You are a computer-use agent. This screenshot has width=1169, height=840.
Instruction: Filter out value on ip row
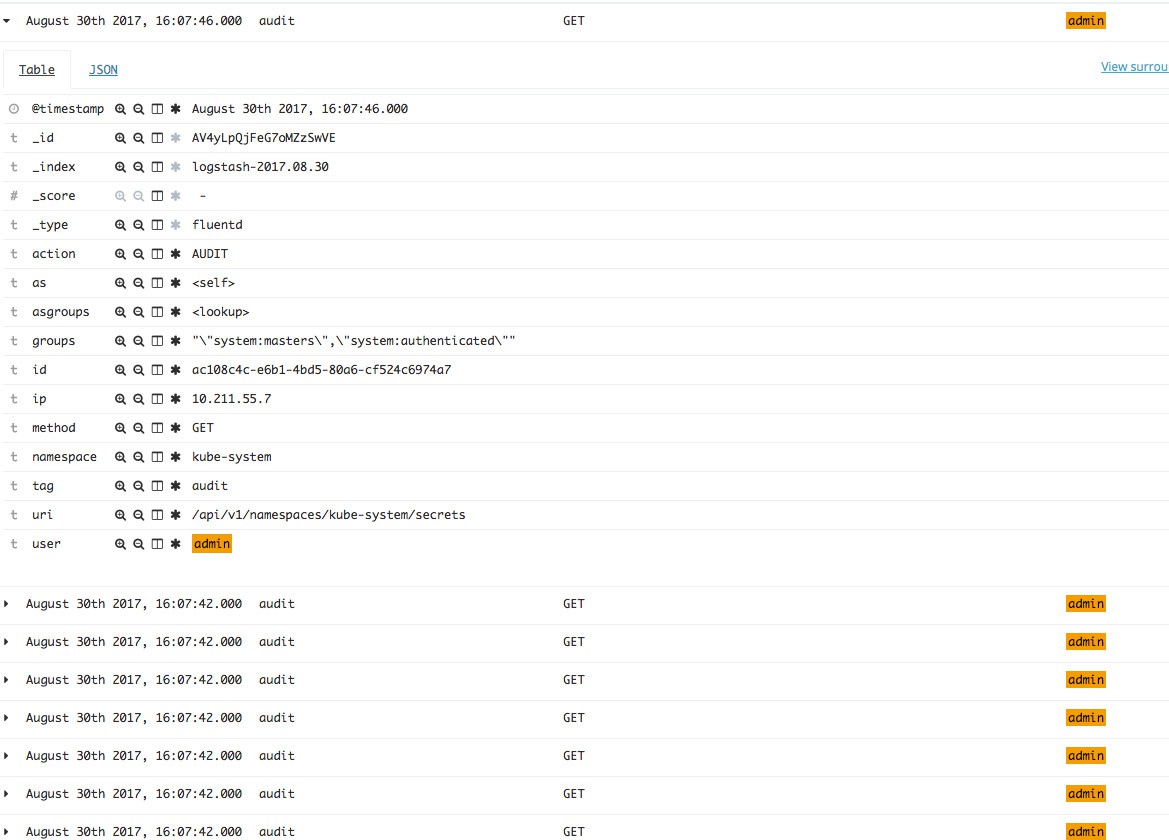(139, 400)
